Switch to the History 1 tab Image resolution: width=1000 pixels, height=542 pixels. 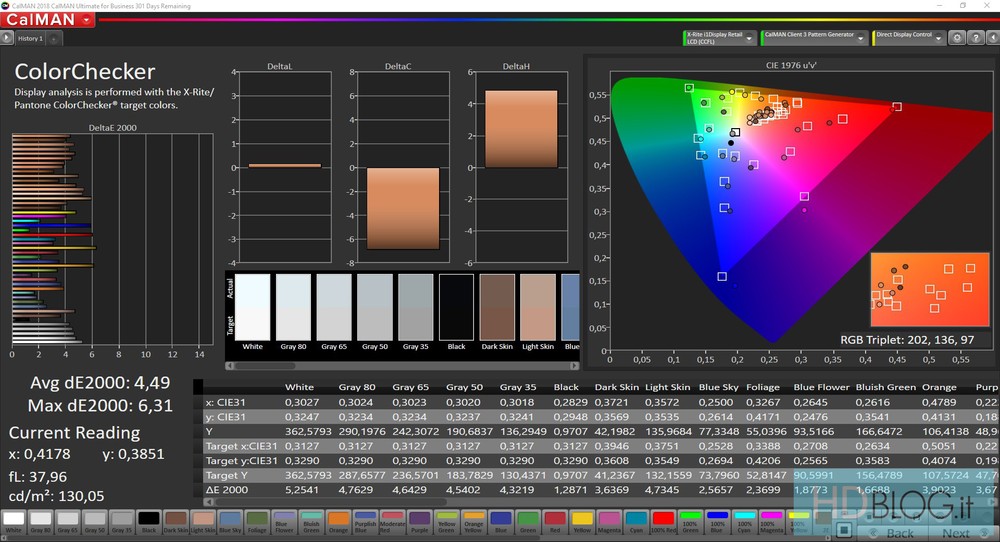(30, 38)
